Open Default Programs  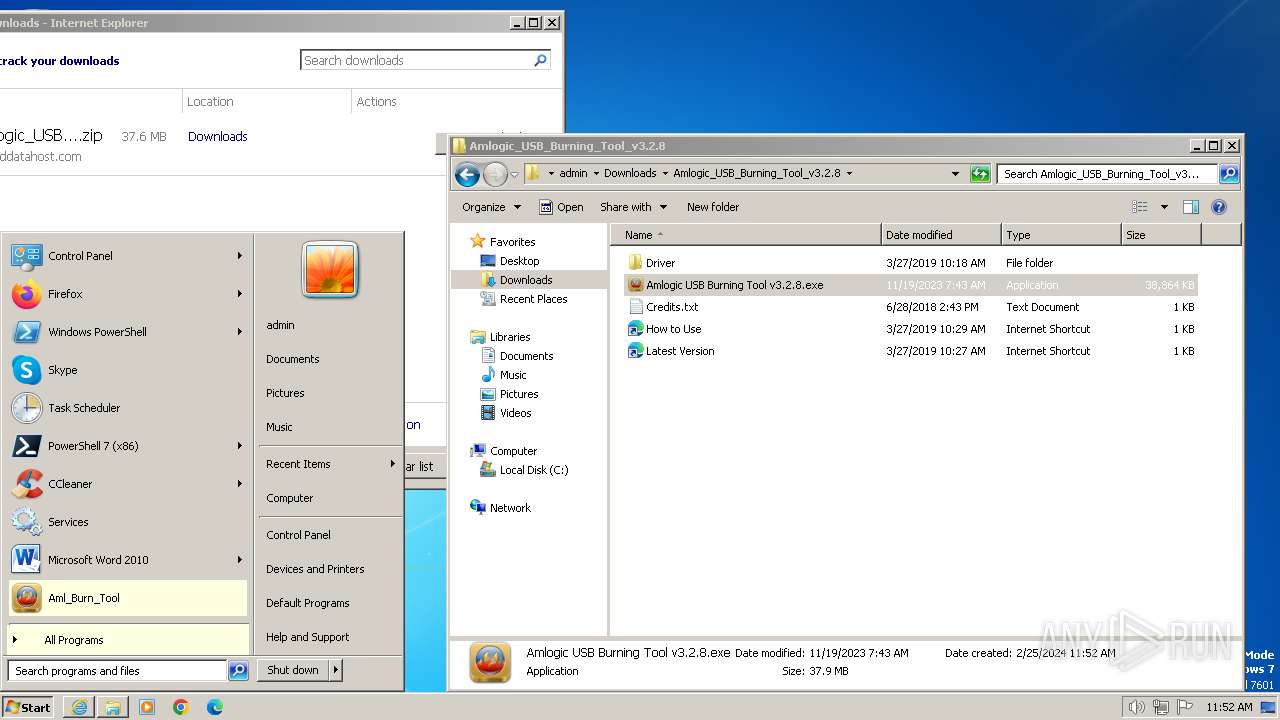pos(308,603)
